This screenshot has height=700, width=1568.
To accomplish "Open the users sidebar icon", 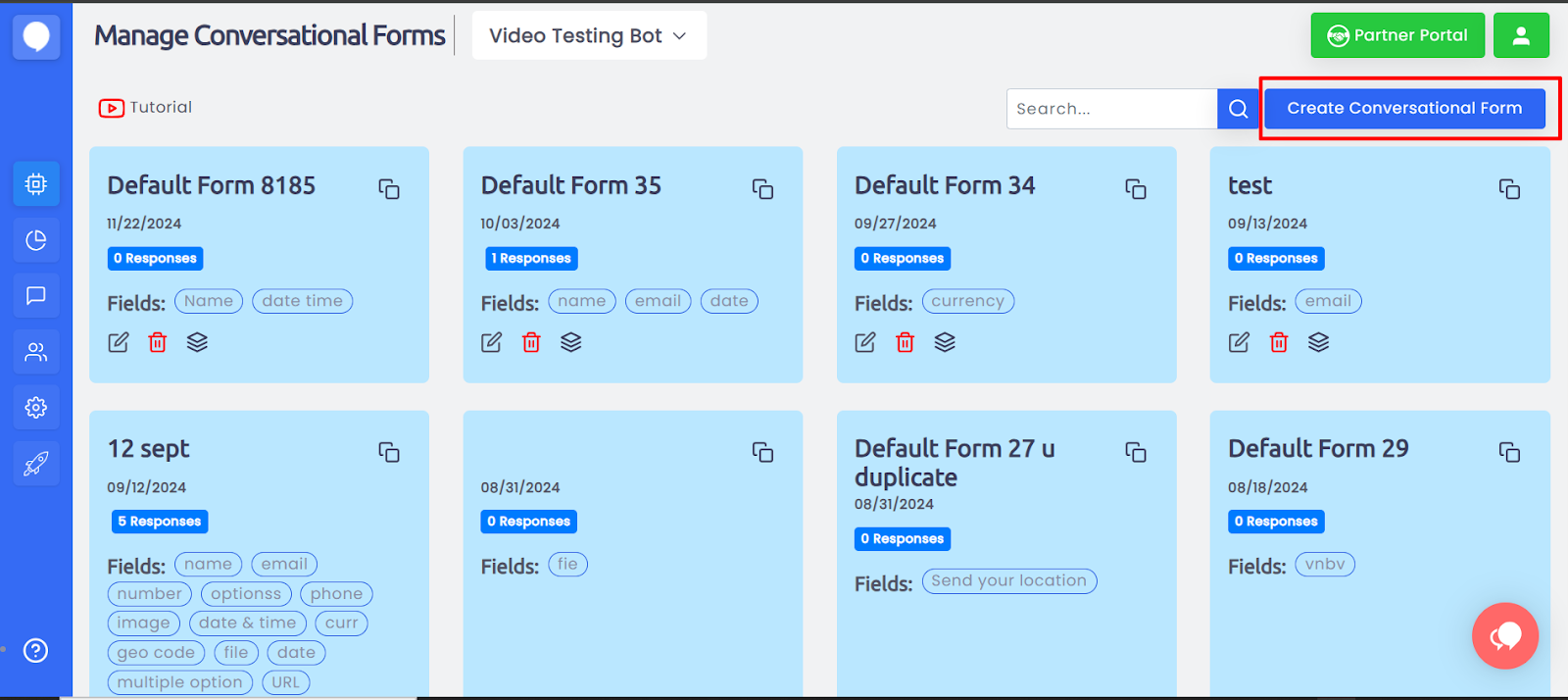I will [x=36, y=352].
